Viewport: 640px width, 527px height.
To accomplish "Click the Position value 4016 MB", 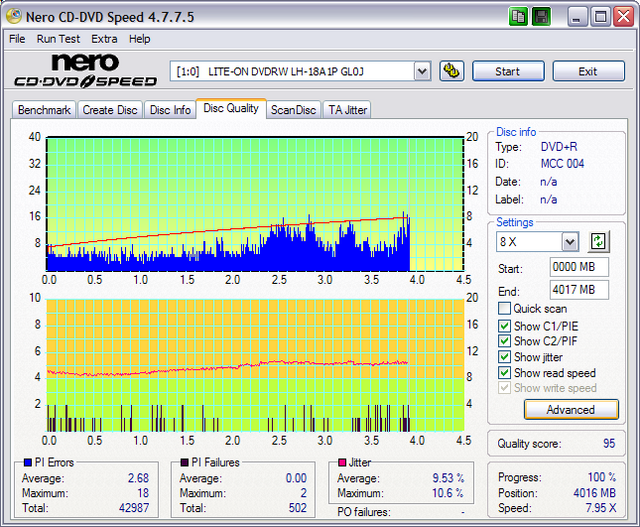I will click(594, 493).
